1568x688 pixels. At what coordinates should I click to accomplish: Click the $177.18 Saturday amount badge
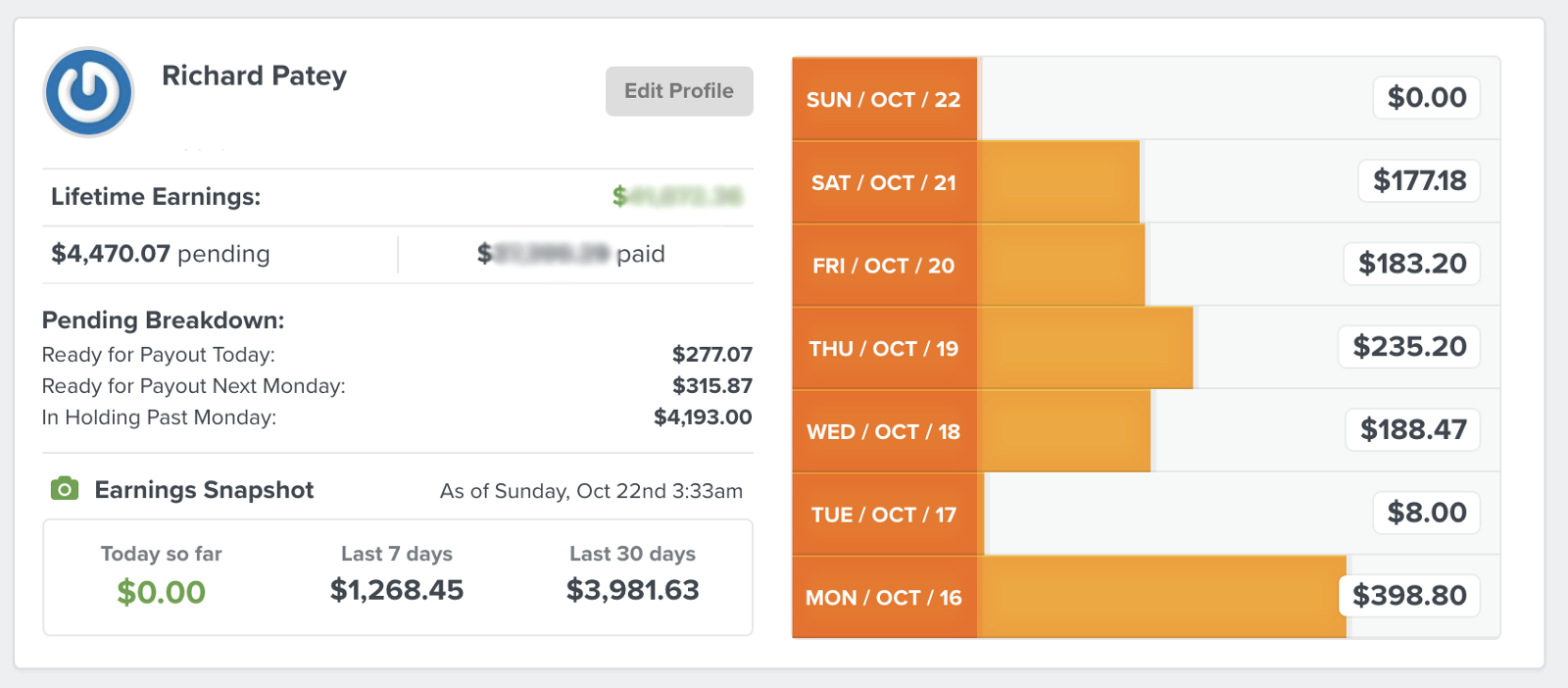point(1419,180)
